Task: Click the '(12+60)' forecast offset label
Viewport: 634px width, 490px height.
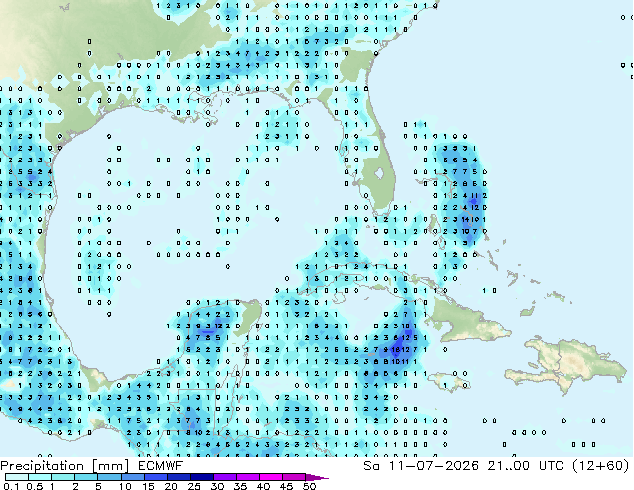Action: pyautogui.click(x=601, y=466)
